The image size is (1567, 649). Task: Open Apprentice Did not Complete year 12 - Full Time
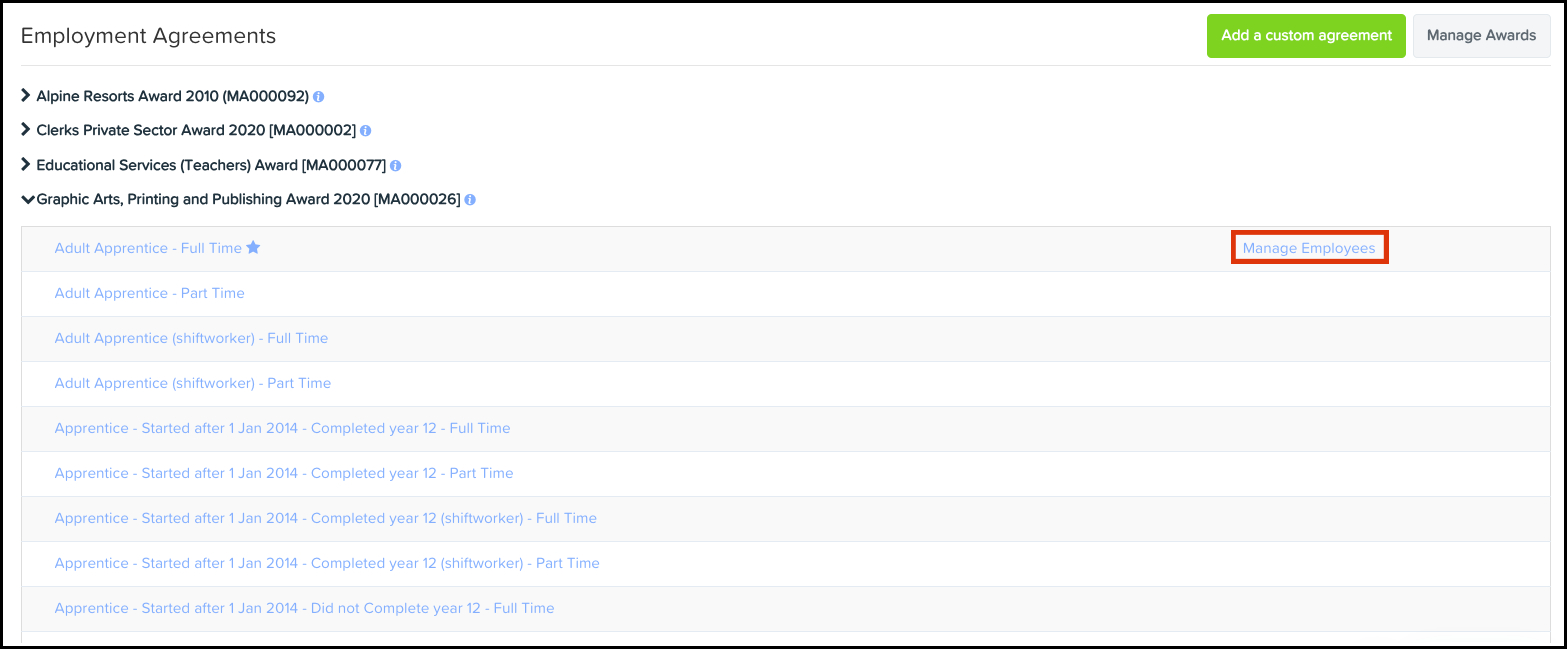[304, 608]
